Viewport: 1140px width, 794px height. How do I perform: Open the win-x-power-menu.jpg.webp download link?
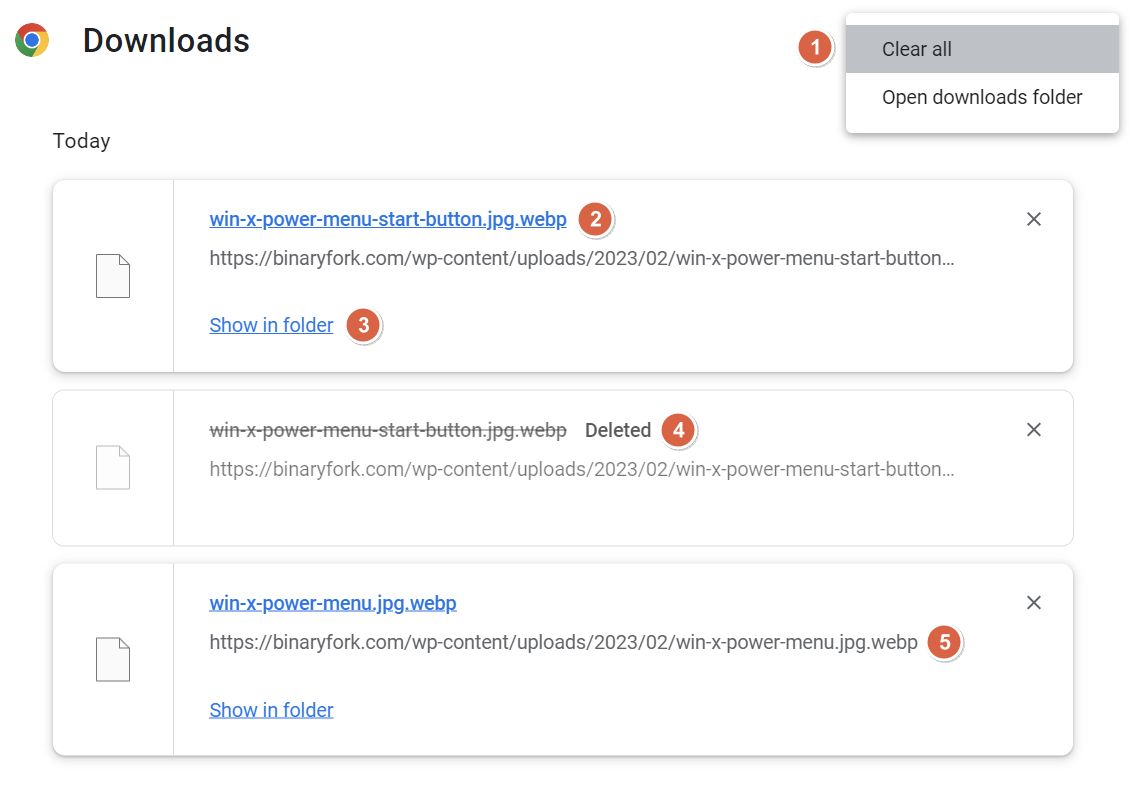332,602
